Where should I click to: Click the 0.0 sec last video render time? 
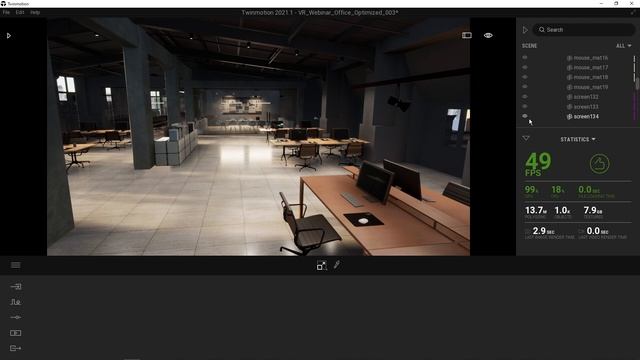coord(597,231)
